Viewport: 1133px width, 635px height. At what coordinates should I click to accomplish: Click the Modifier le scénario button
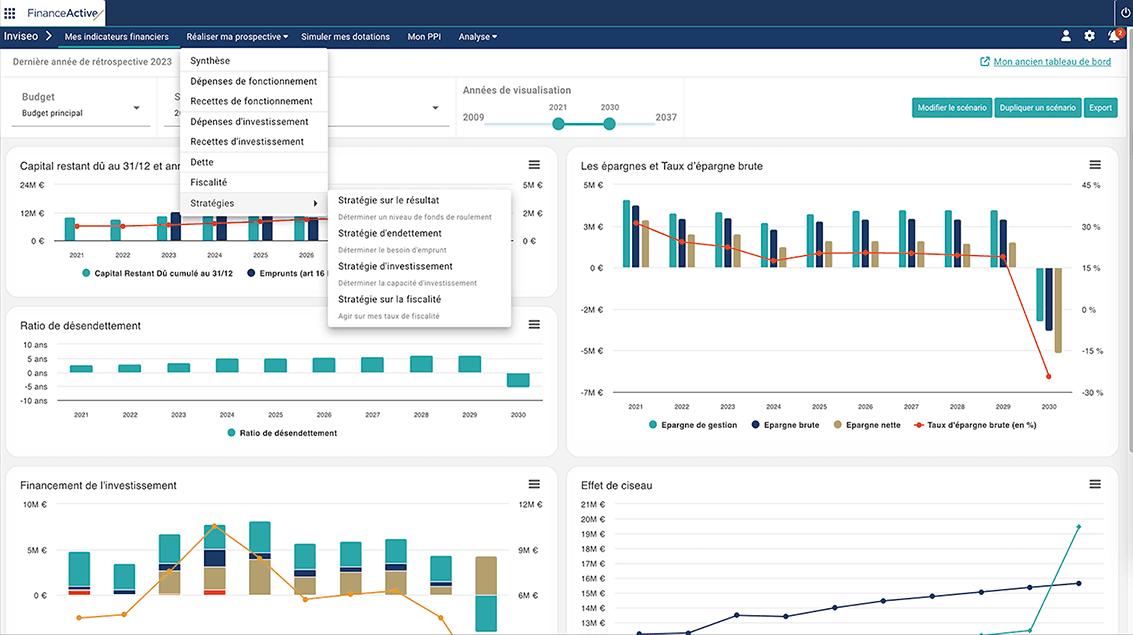coord(952,108)
